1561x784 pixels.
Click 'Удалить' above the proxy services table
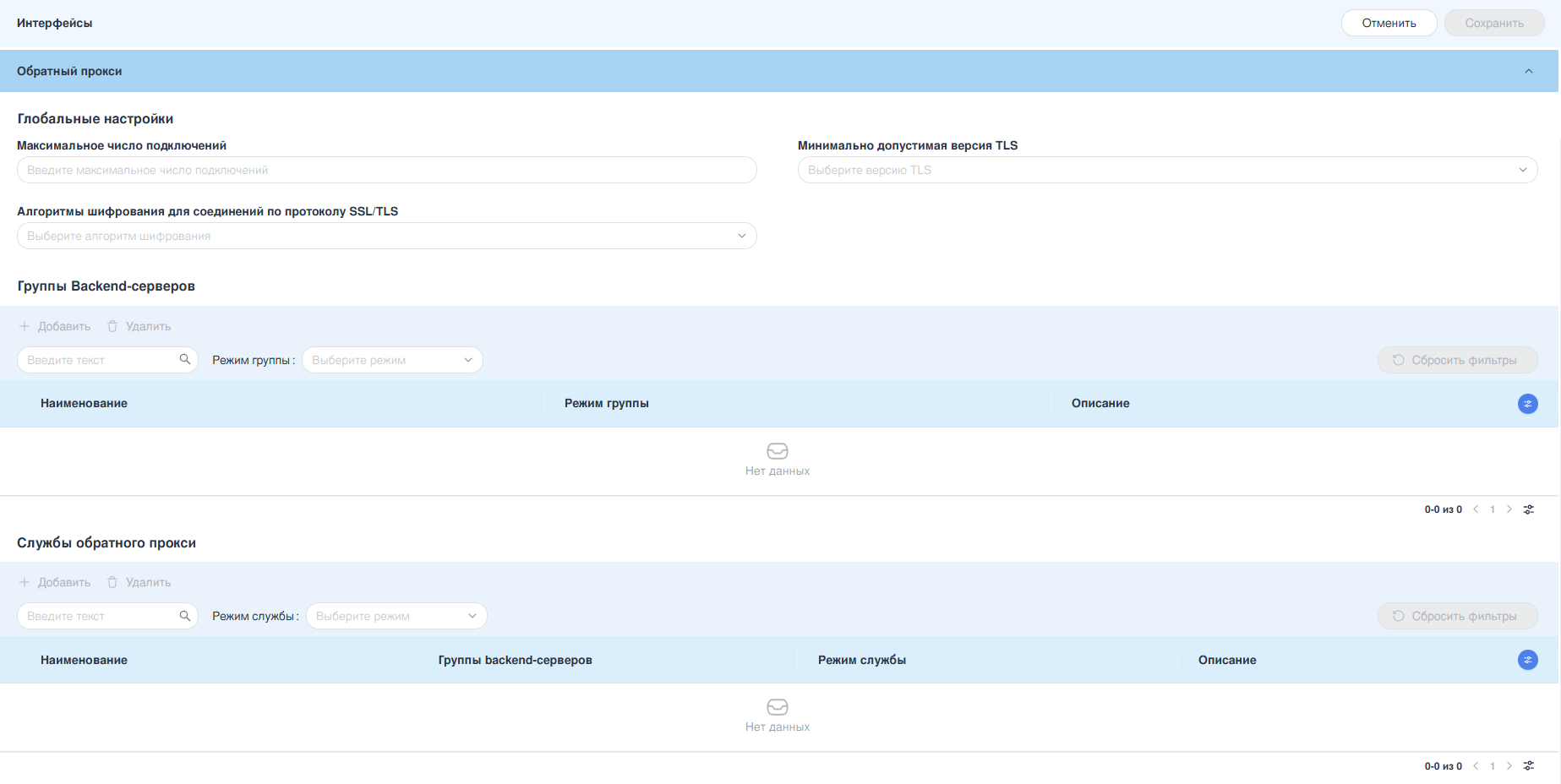[x=139, y=582]
